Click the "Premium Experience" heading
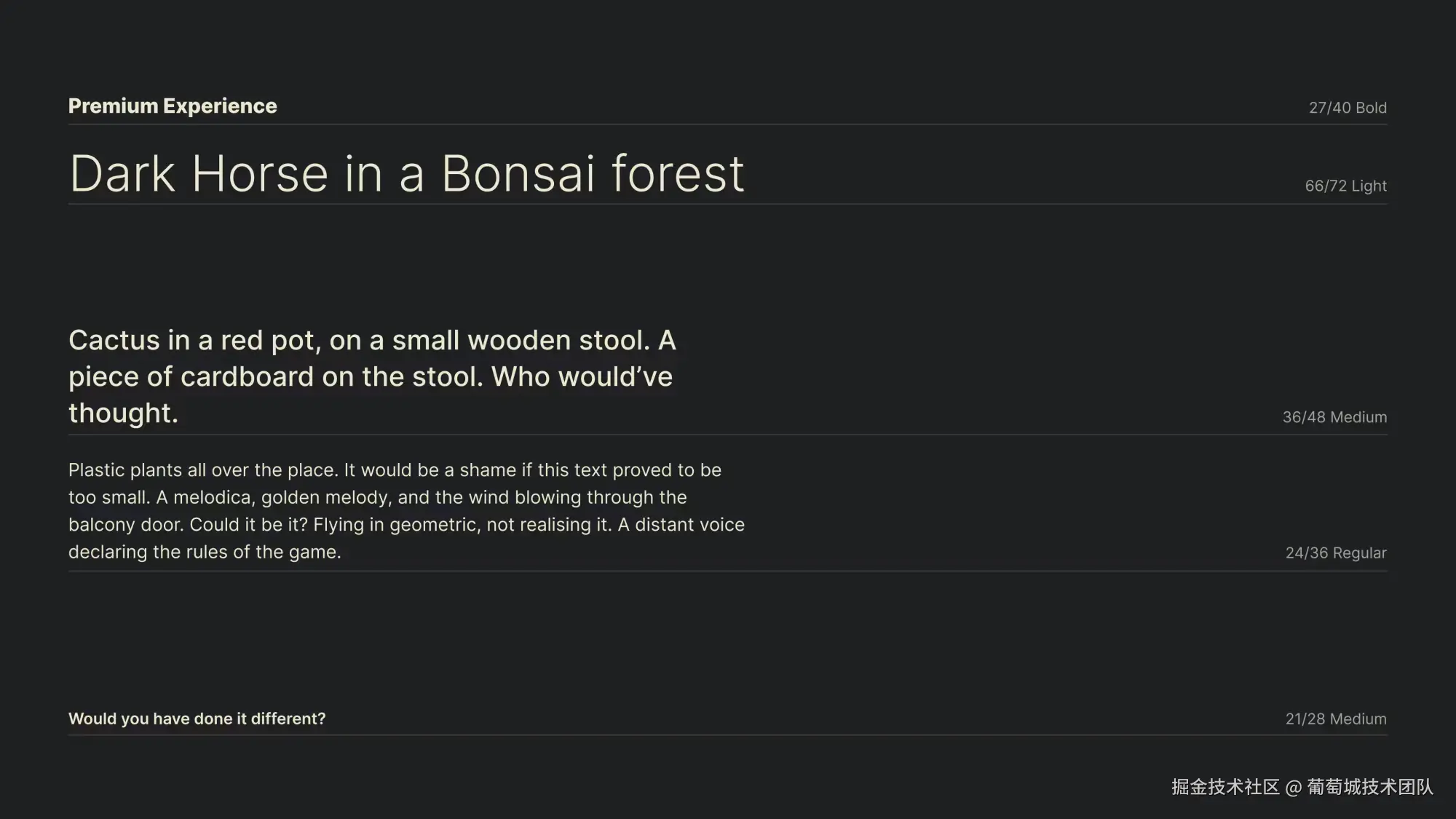Viewport: 1456px width, 819px height. (173, 106)
